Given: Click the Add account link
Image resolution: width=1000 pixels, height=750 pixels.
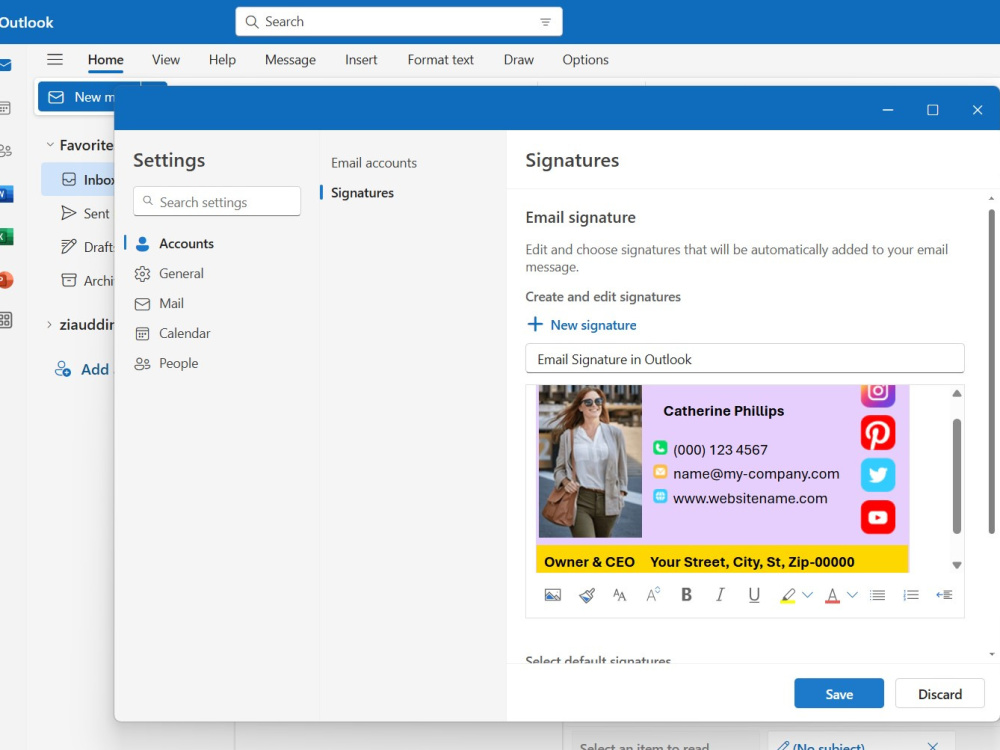Looking at the screenshot, I should pyautogui.click(x=83, y=369).
